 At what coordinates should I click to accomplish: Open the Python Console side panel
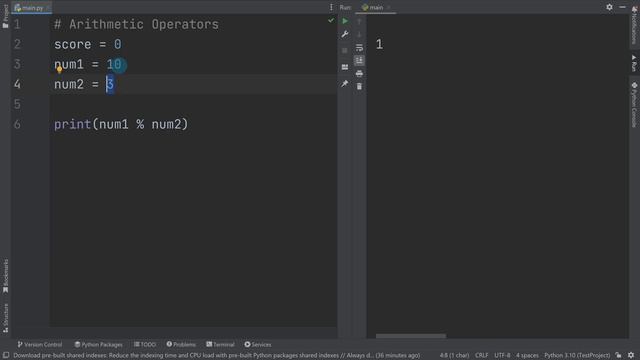click(634, 105)
